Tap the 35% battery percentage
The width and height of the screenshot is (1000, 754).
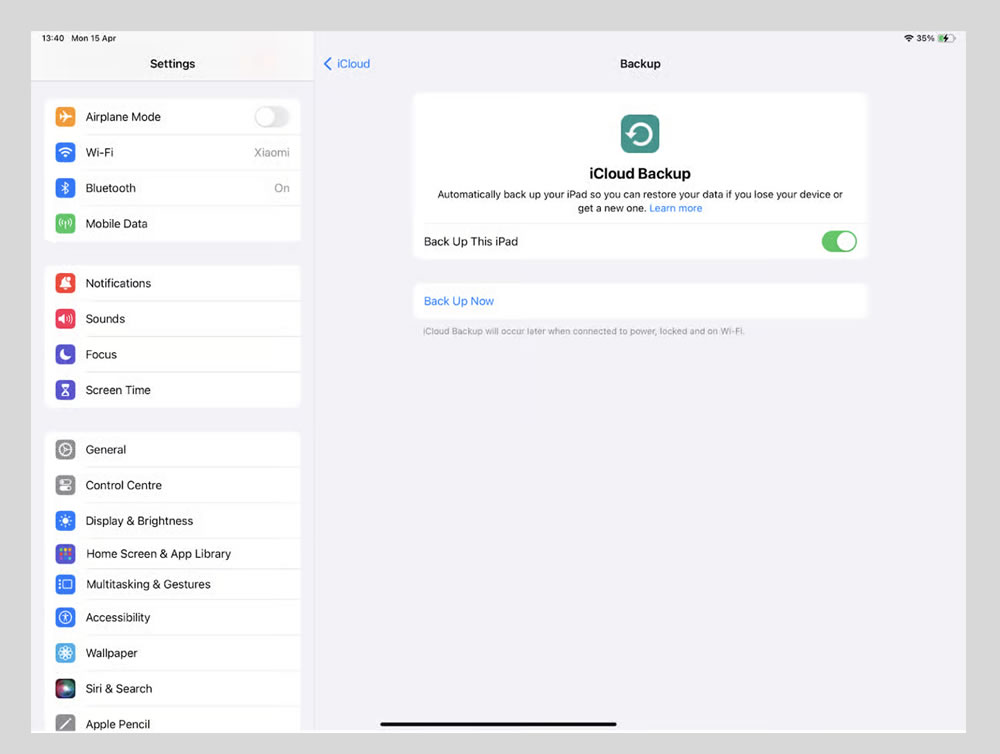pos(925,38)
